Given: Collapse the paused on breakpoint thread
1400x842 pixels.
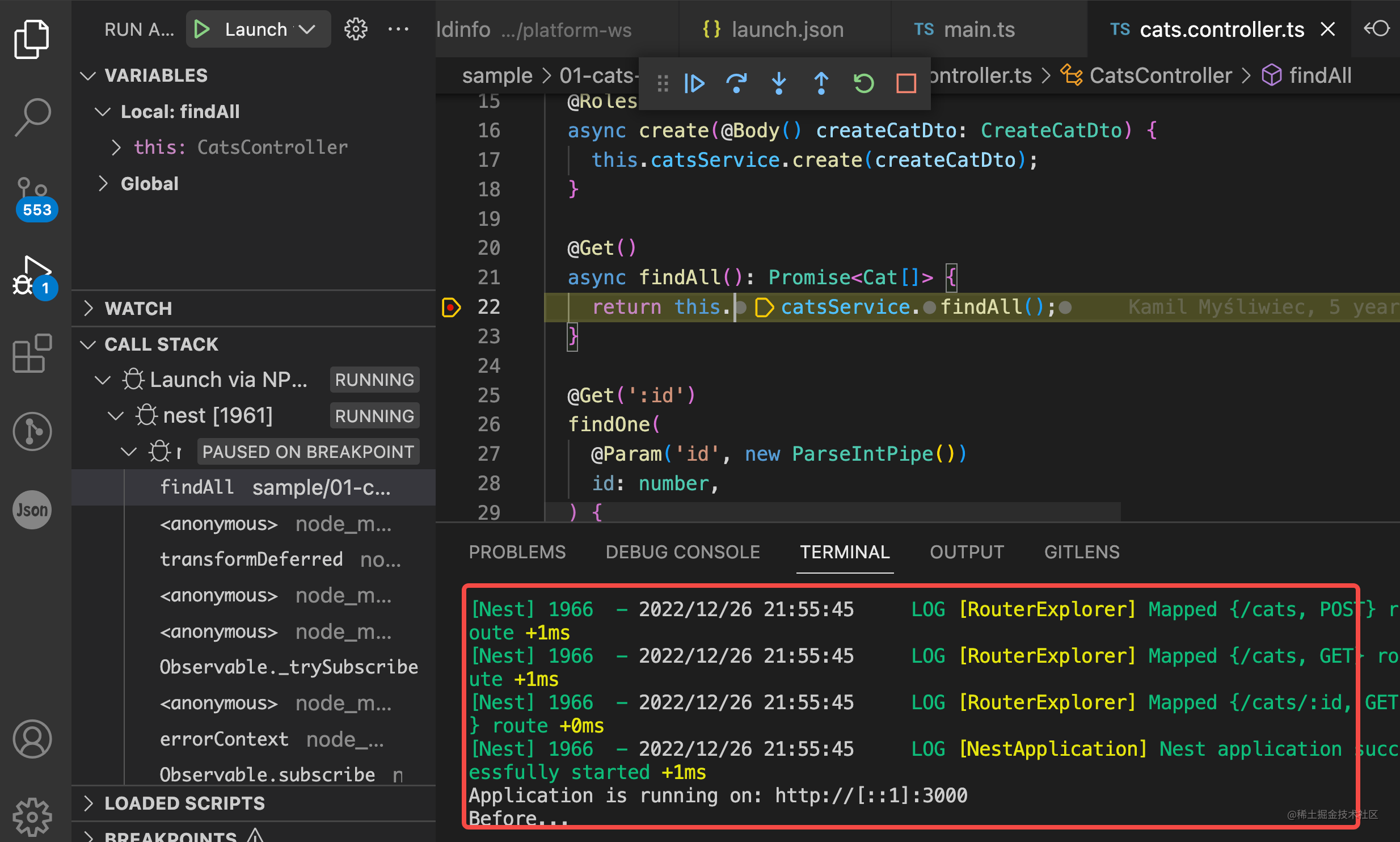Looking at the screenshot, I should pyautogui.click(x=129, y=452).
